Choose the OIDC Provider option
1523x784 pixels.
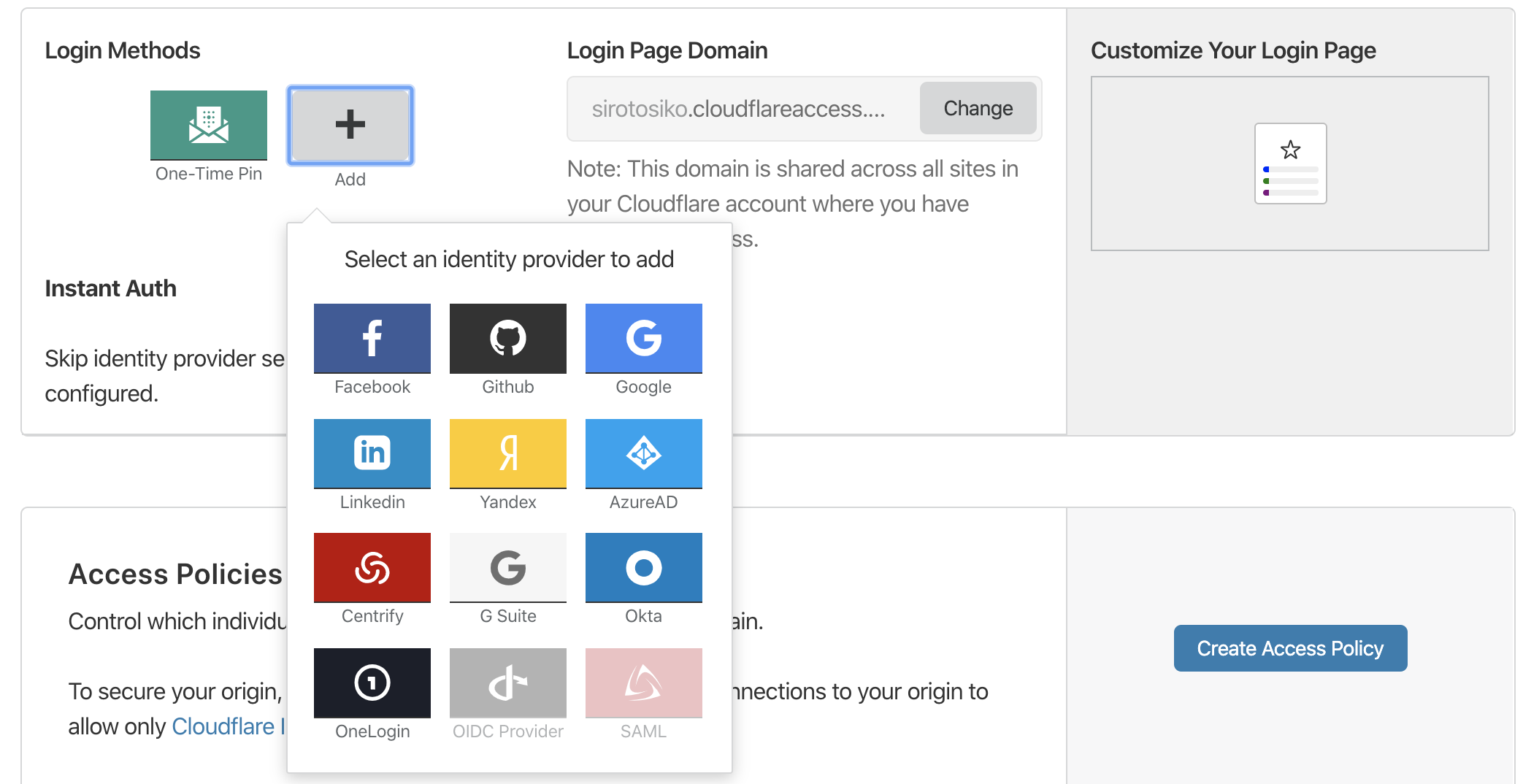[x=508, y=683]
